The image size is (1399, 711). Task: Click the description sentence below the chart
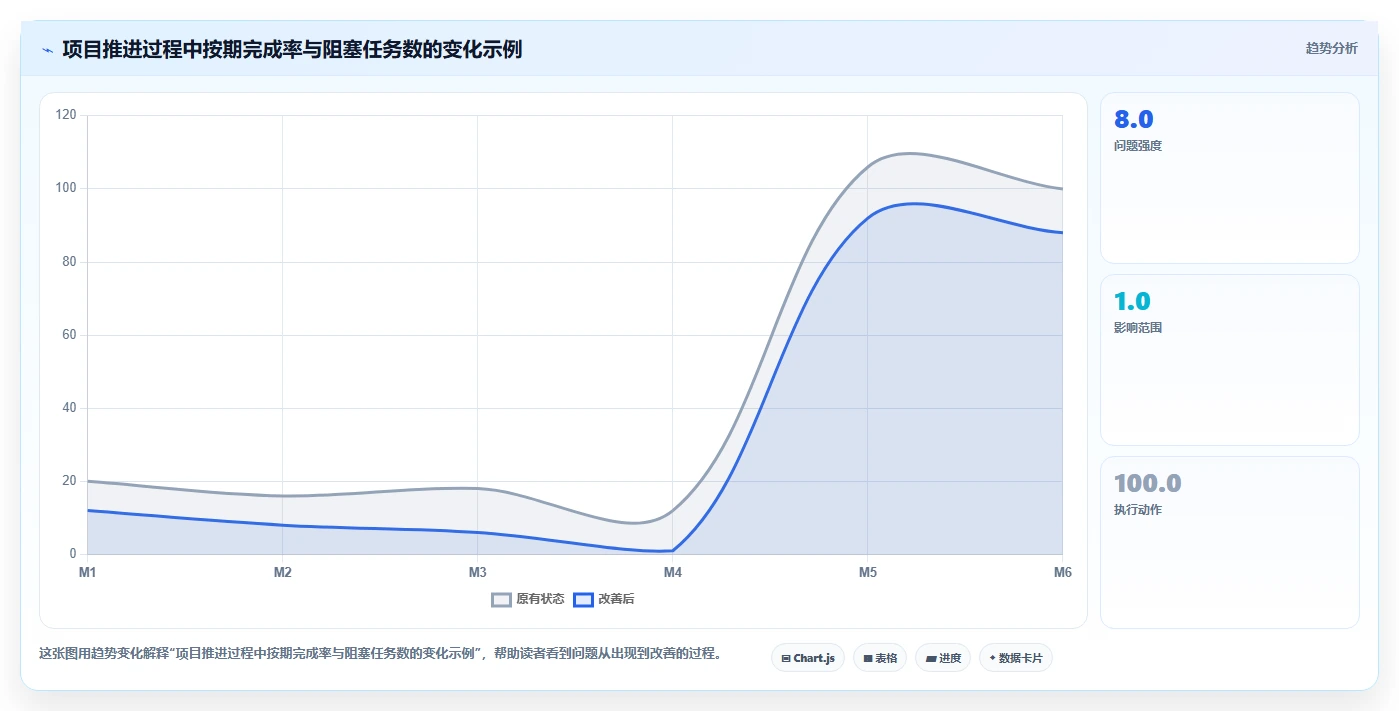pyautogui.click(x=380, y=654)
